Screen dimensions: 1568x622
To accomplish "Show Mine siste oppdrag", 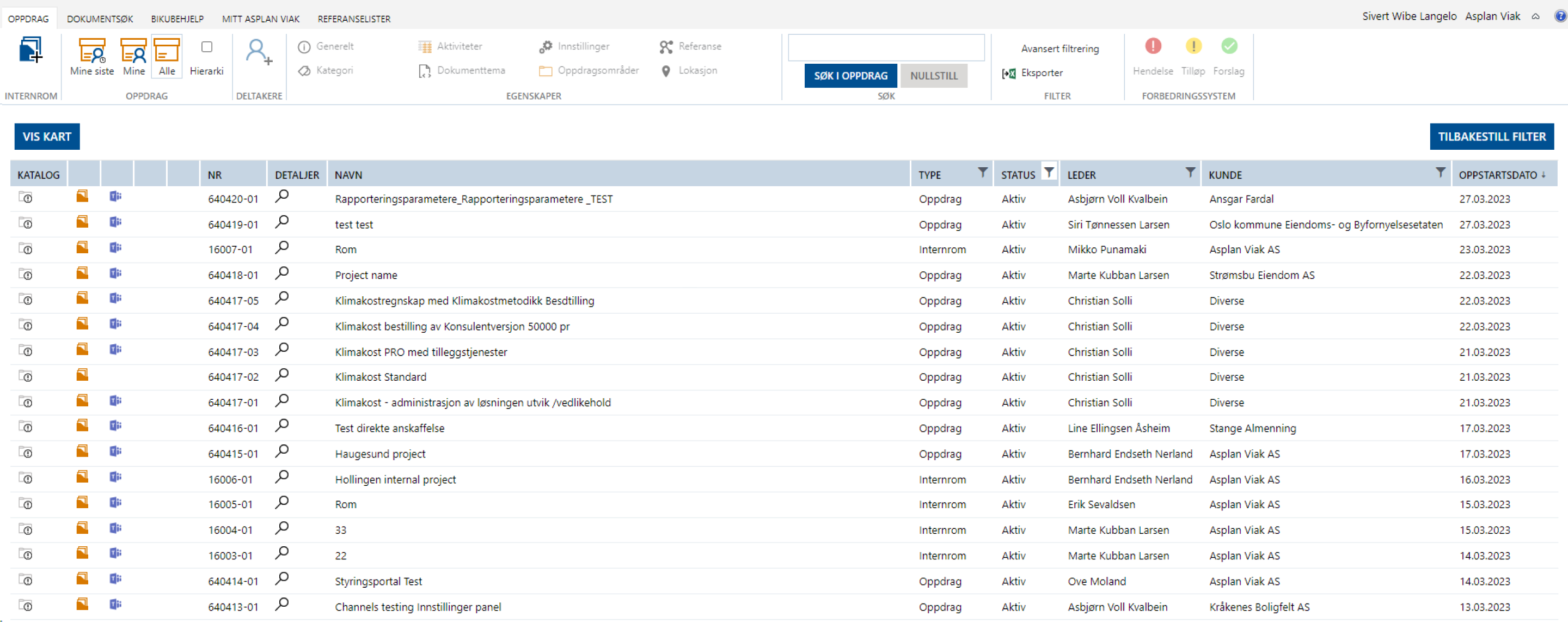I will [92, 57].
